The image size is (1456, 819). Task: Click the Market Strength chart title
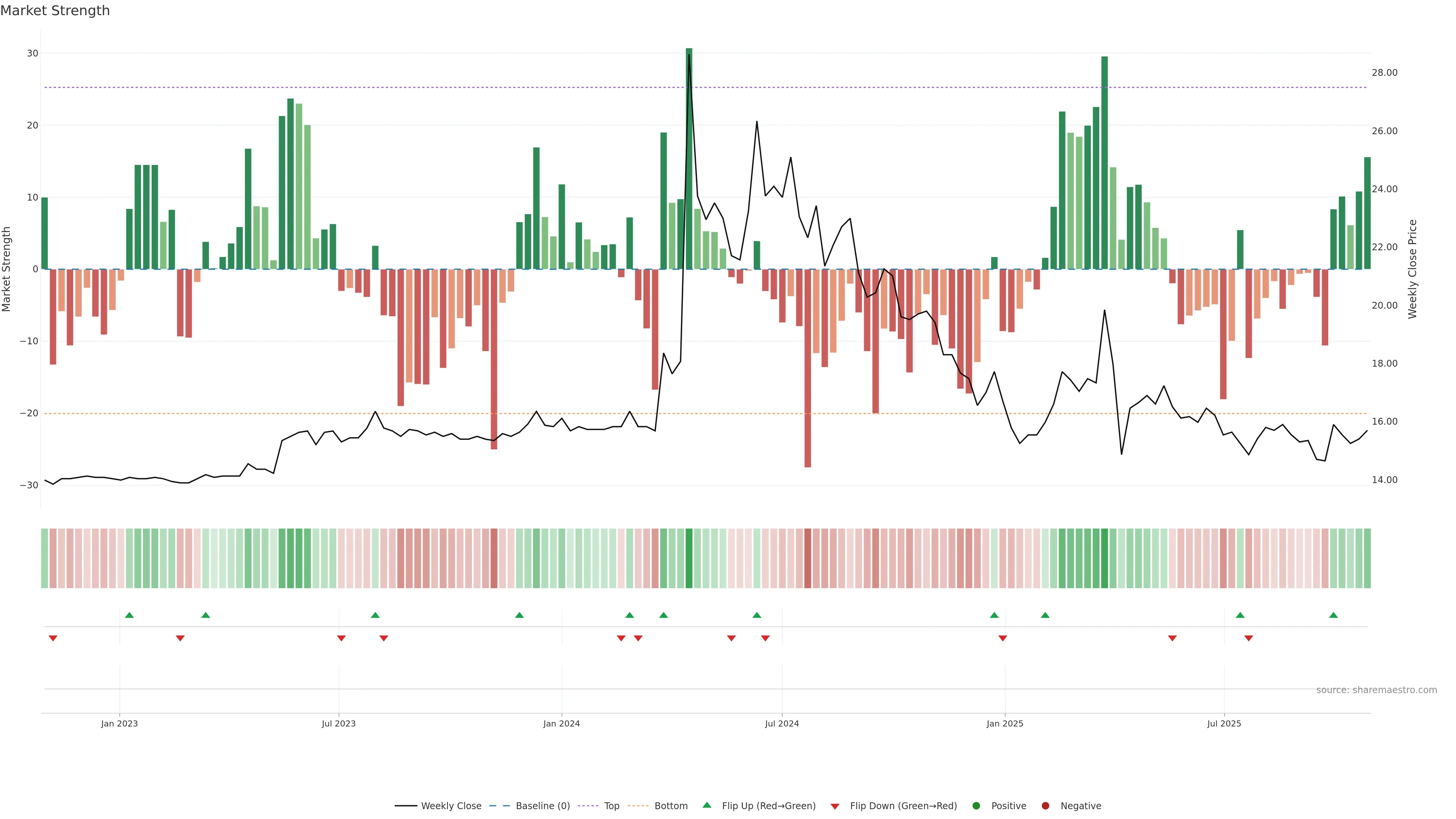coord(55,11)
